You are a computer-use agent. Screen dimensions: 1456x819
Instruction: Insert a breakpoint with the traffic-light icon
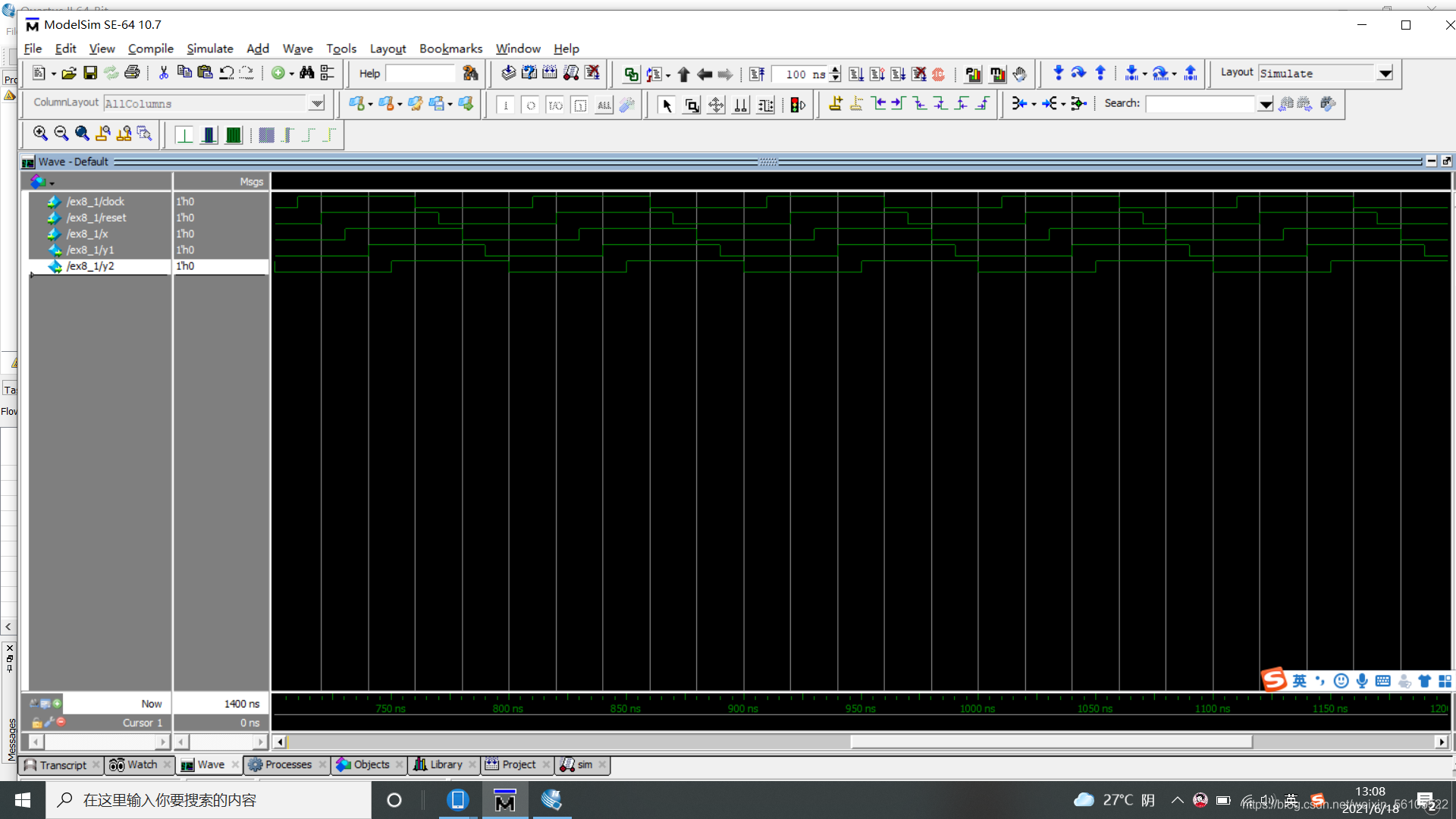(796, 105)
